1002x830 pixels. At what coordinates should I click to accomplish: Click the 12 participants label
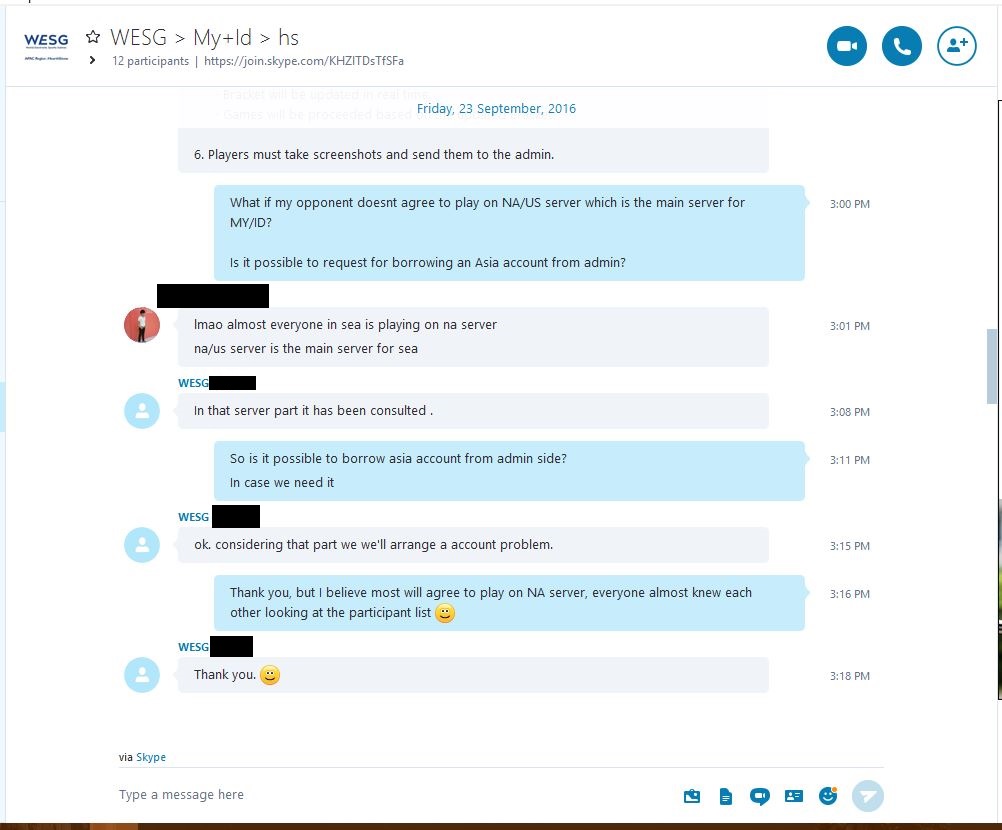point(150,61)
